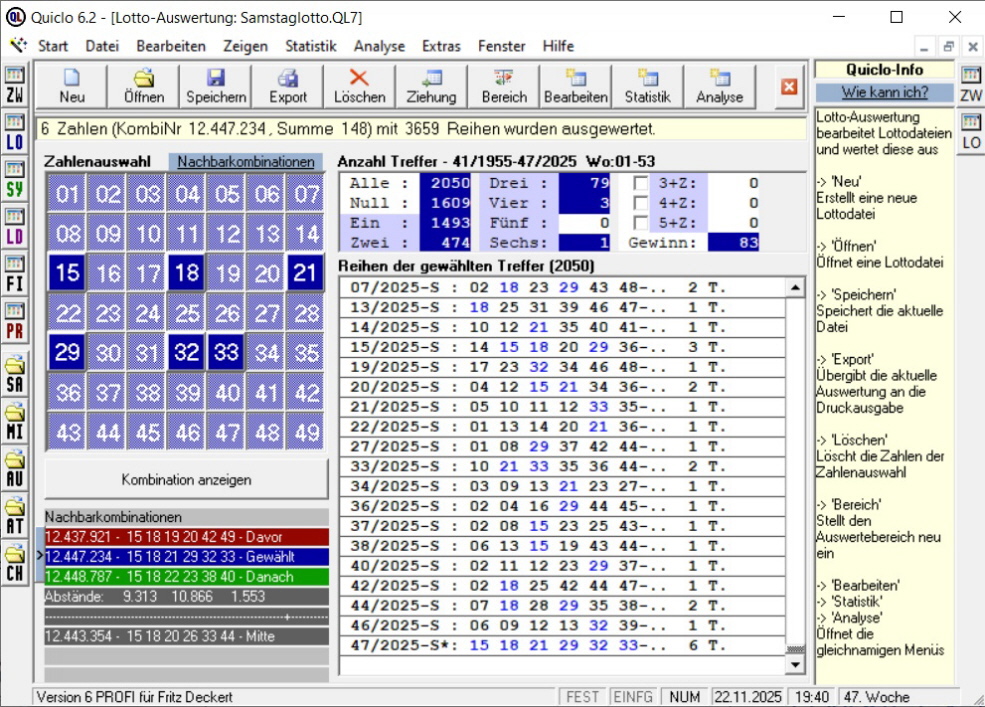Click the Neu toolbar icon
This screenshot has height=707, width=985.
(71, 86)
